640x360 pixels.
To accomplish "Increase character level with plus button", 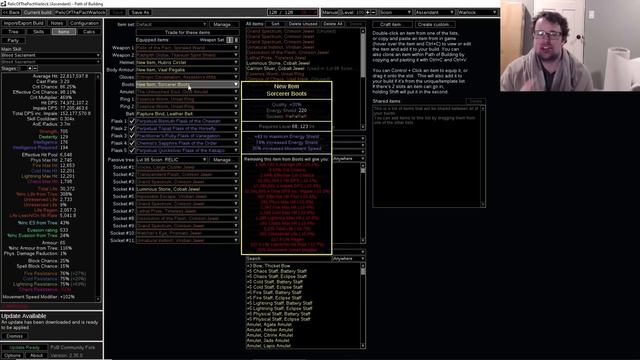I will click(368, 12).
